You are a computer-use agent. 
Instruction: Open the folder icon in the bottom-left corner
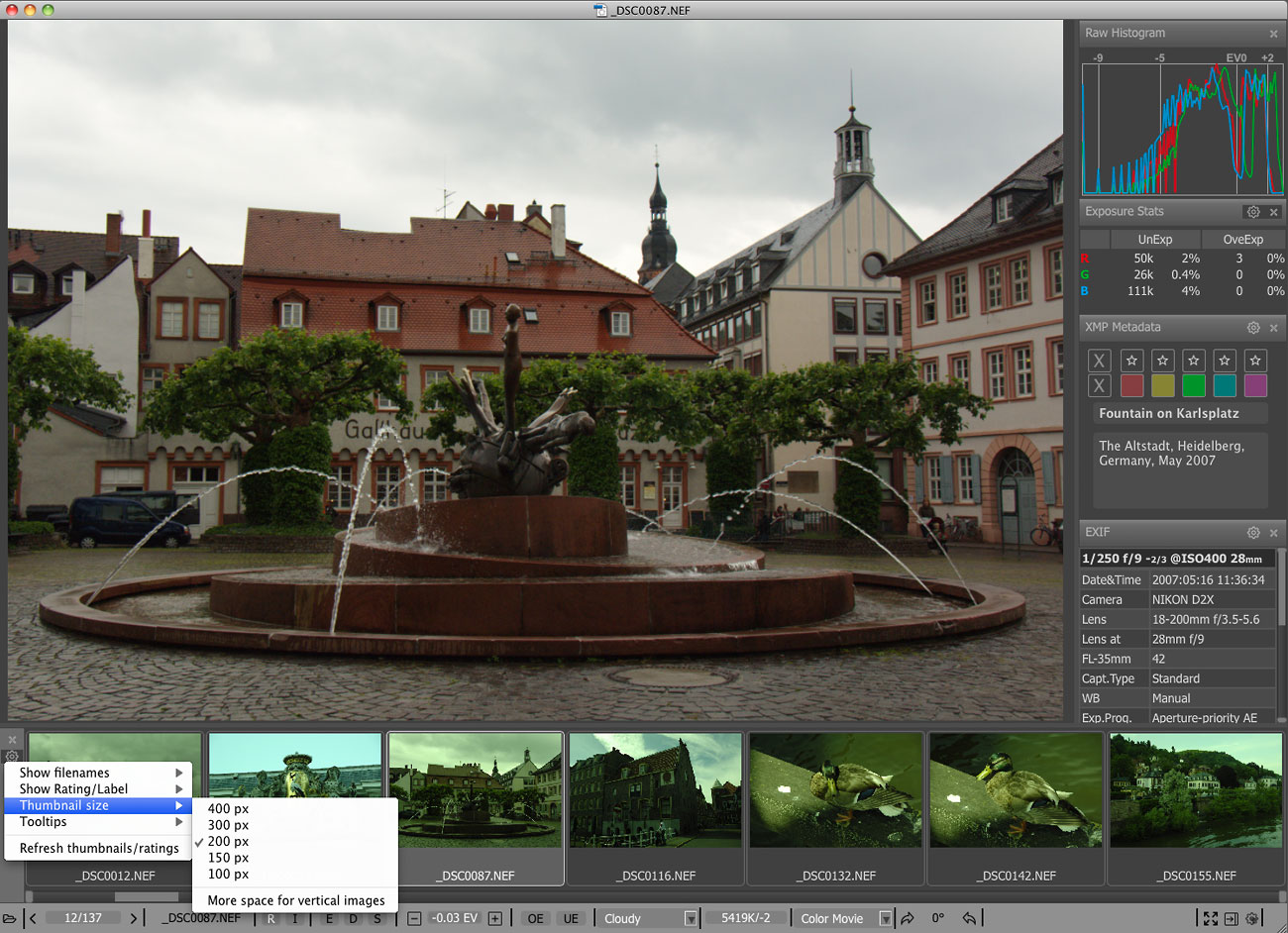pyautogui.click(x=10, y=918)
